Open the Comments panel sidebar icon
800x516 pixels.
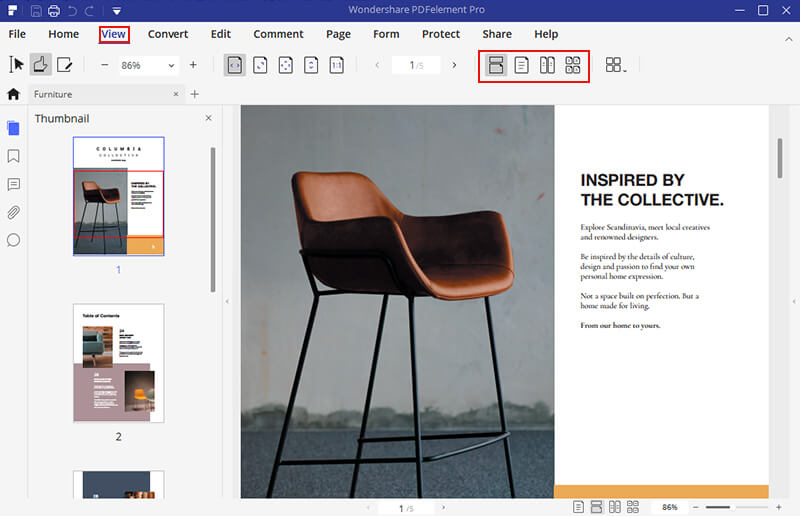coord(14,184)
